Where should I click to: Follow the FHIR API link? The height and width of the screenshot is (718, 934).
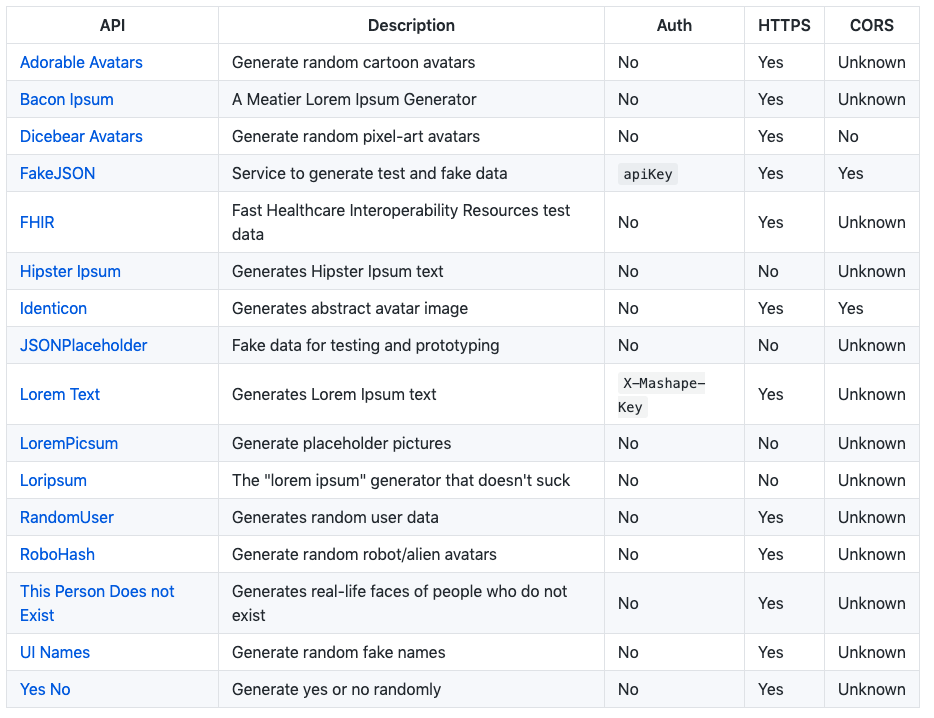37,222
